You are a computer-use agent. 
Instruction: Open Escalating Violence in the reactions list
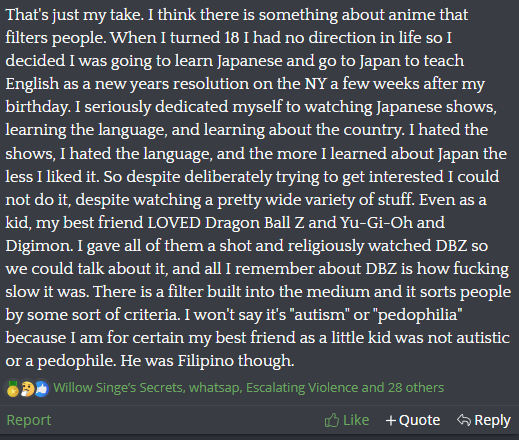(302, 388)
